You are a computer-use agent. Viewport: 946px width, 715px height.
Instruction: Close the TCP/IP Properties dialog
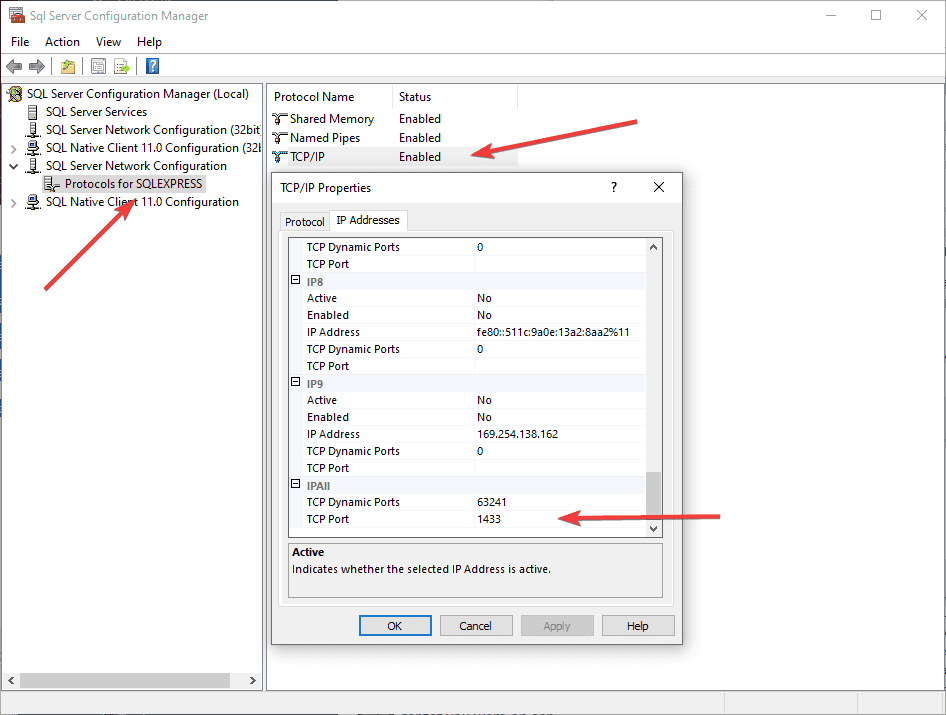coord(659,187)
